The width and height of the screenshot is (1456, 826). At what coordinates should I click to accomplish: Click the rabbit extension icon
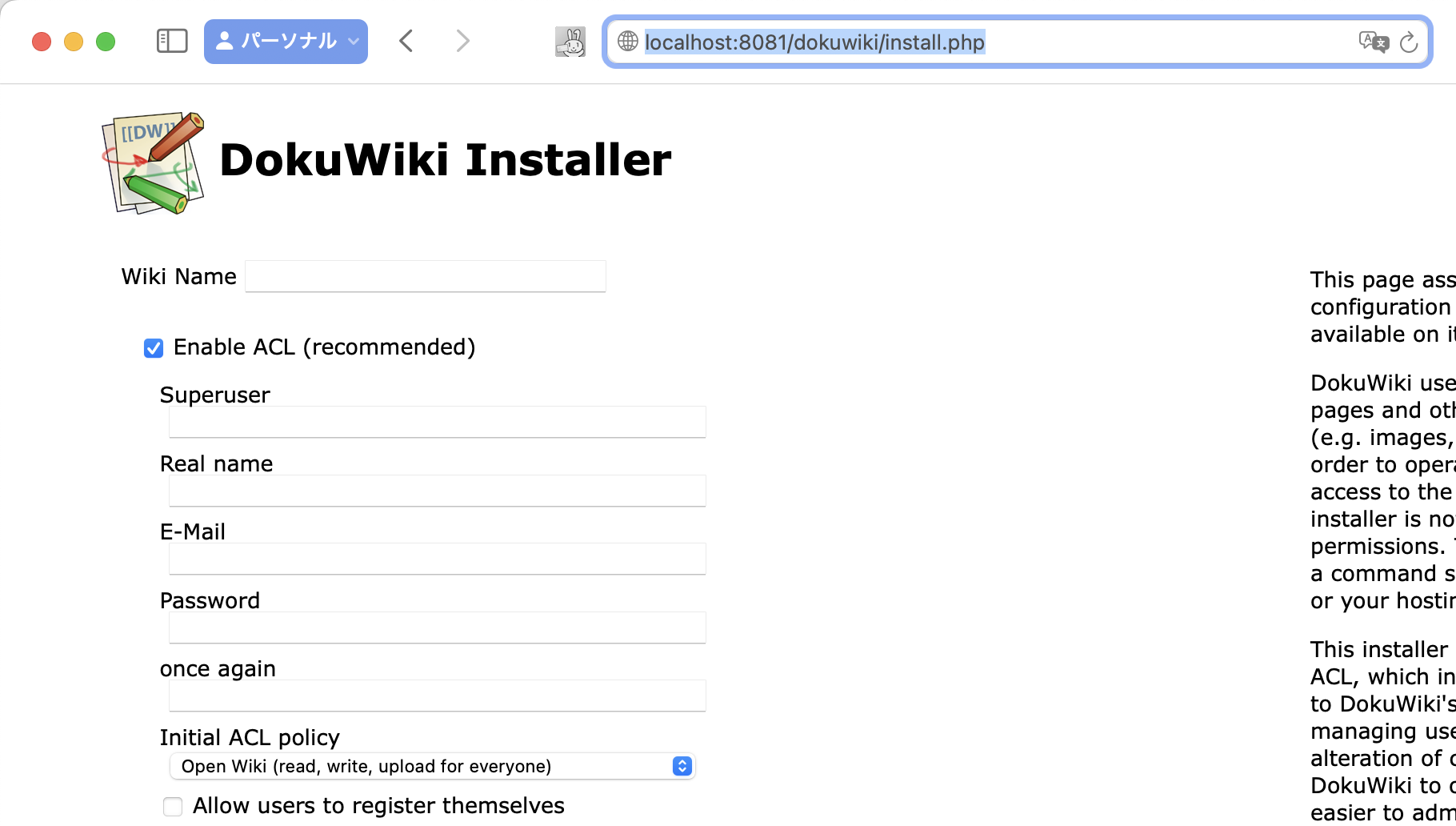pyautogui.click(x=570, y=42)
